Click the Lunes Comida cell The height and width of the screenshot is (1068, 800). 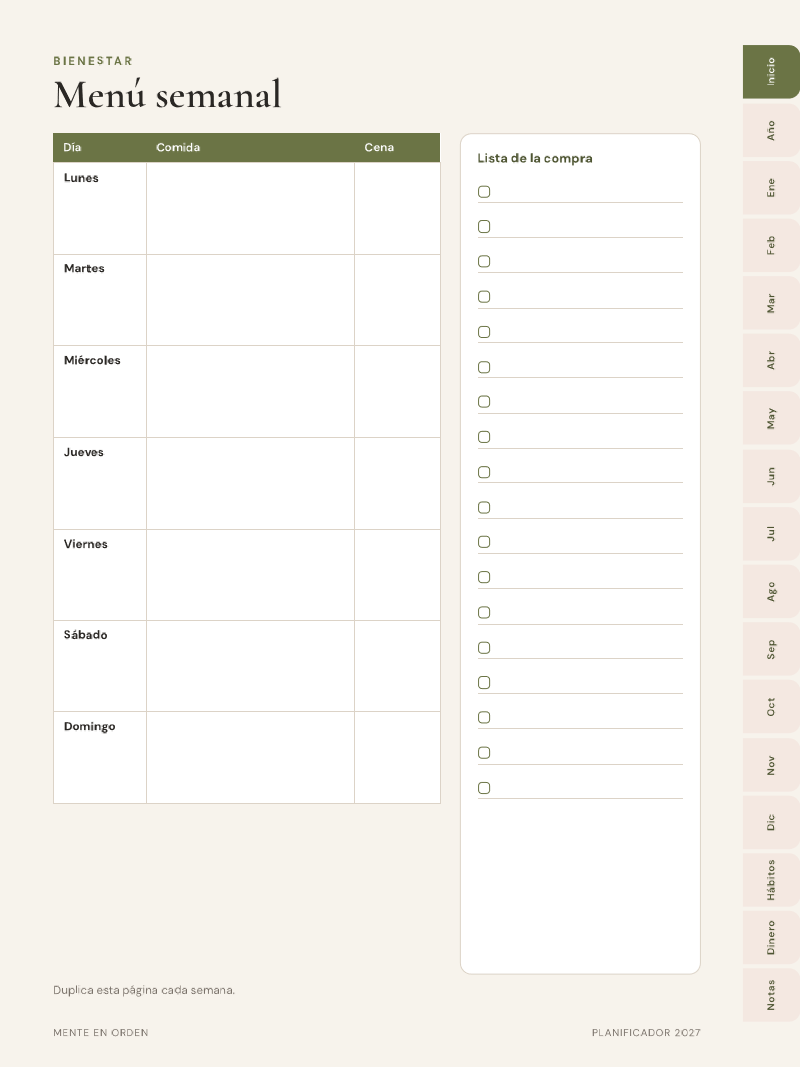tap(251, 208)
